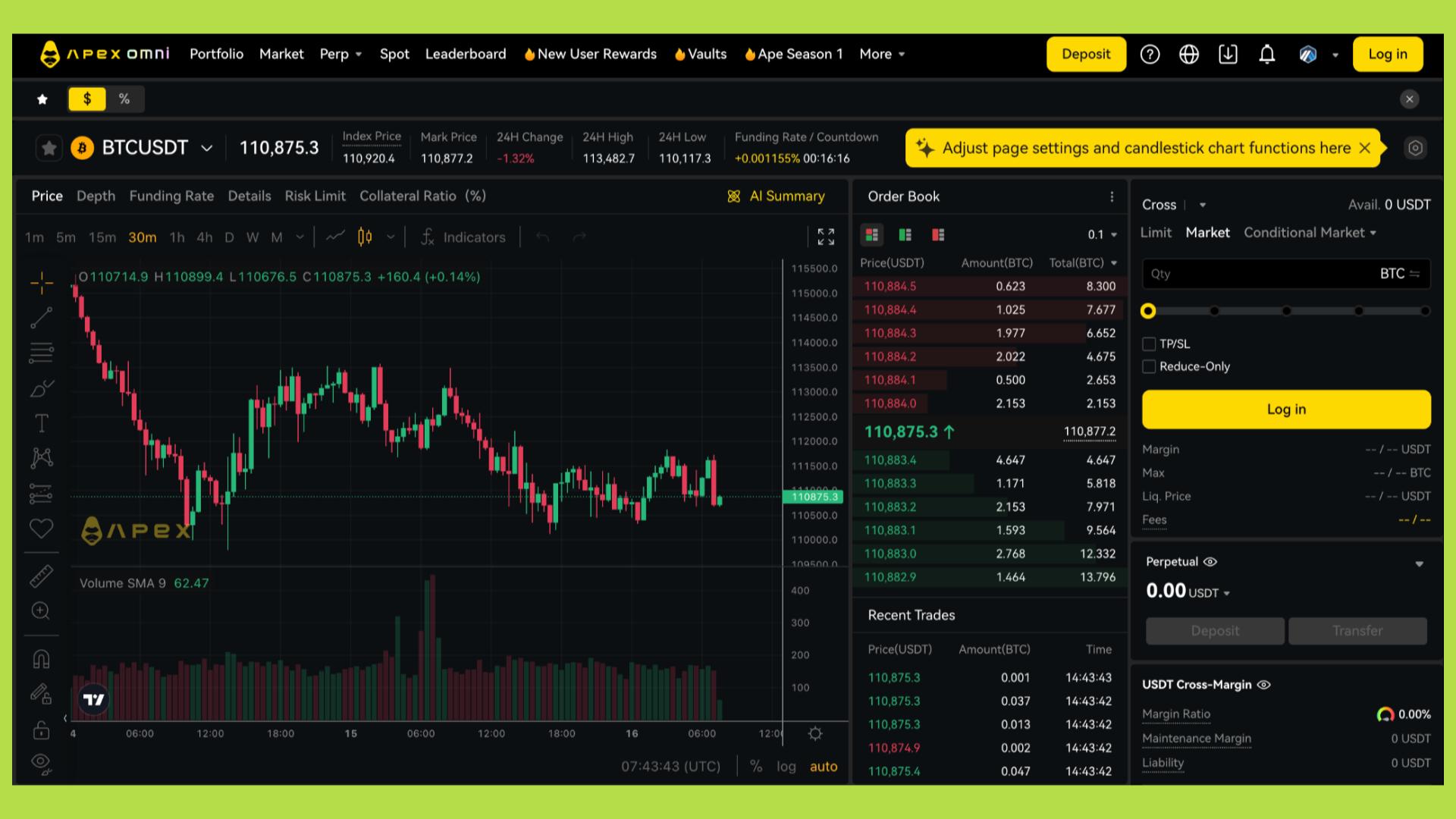Viewport: 1456px width, 819px height.
Task: Open the language globe icon
Action: click(x=1188, y=55)
